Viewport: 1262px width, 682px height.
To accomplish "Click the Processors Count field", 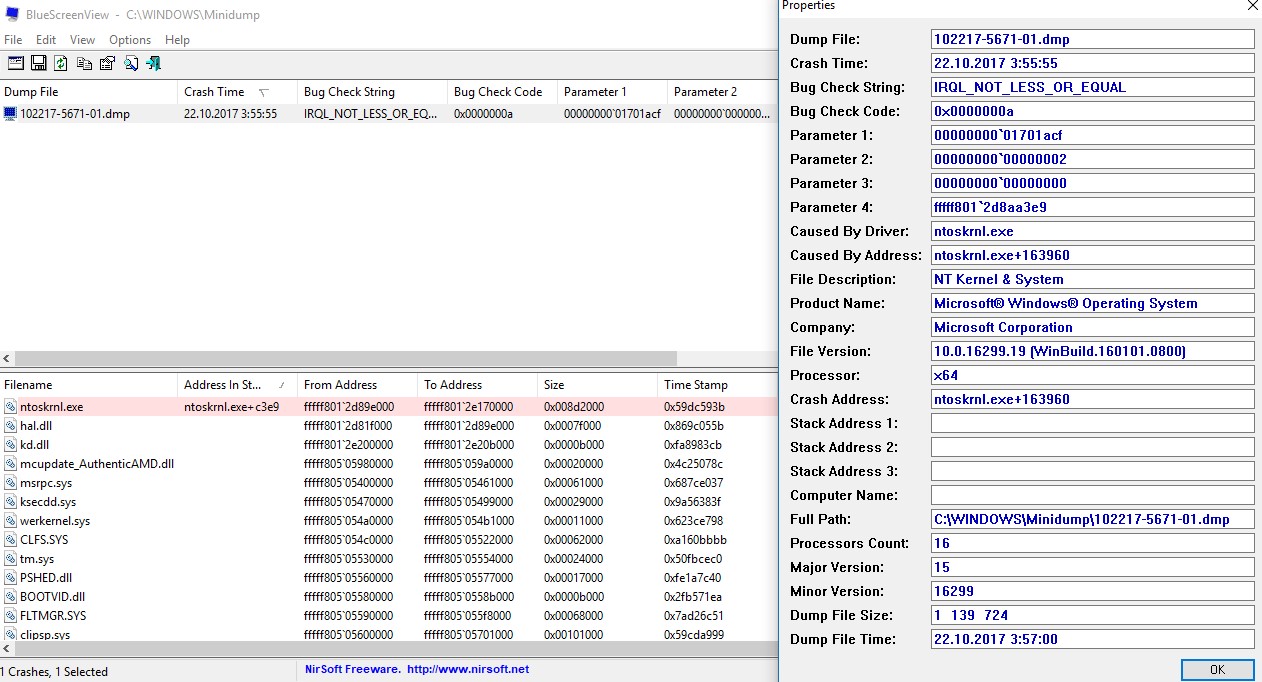I will coord(1092,543).
